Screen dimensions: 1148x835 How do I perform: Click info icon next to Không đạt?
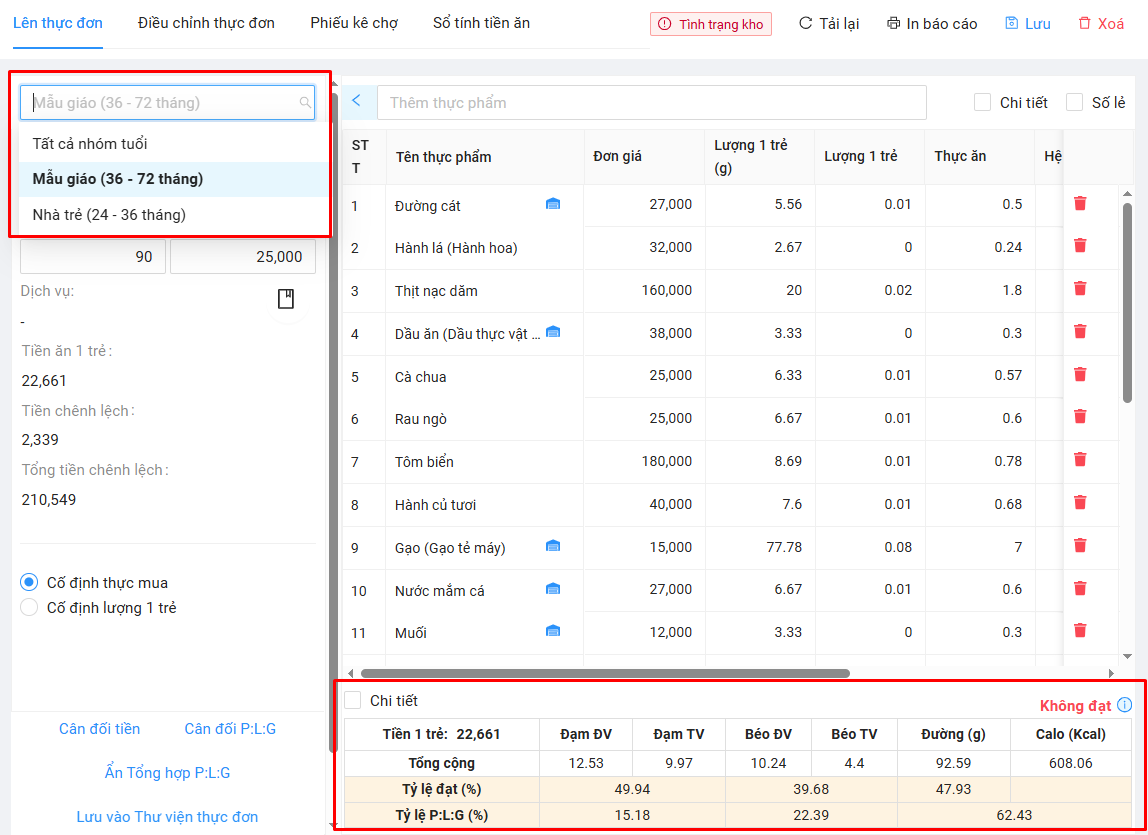pyautogui.click(x=1125, y=705)
